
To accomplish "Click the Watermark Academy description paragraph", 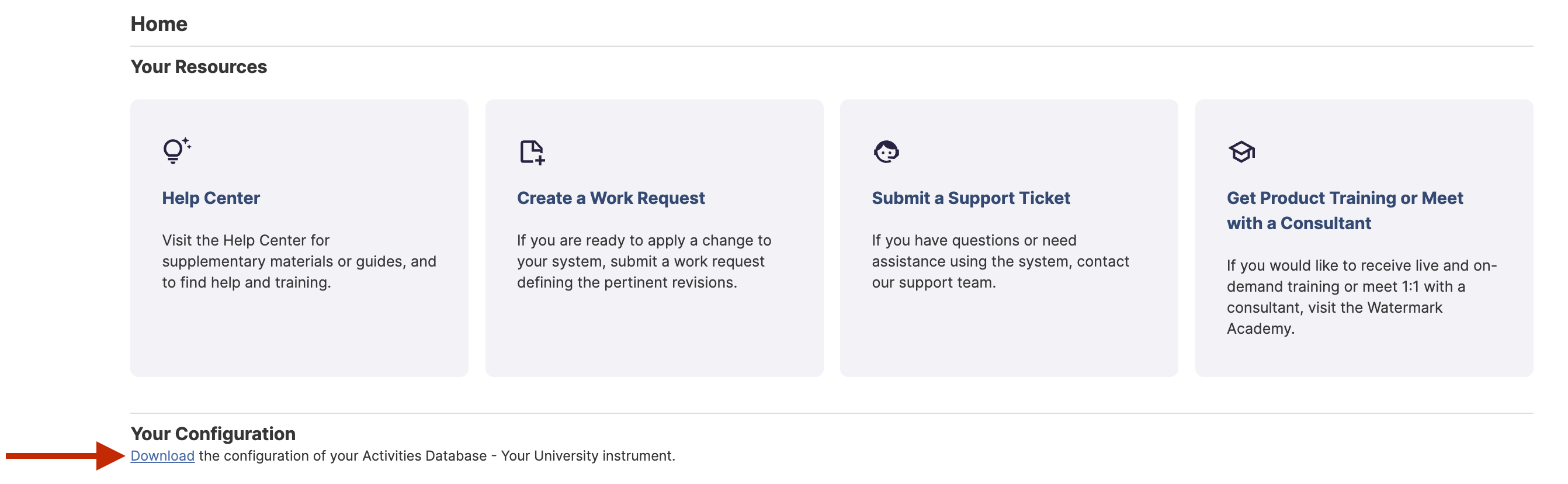I will [x=1361, y=297].
